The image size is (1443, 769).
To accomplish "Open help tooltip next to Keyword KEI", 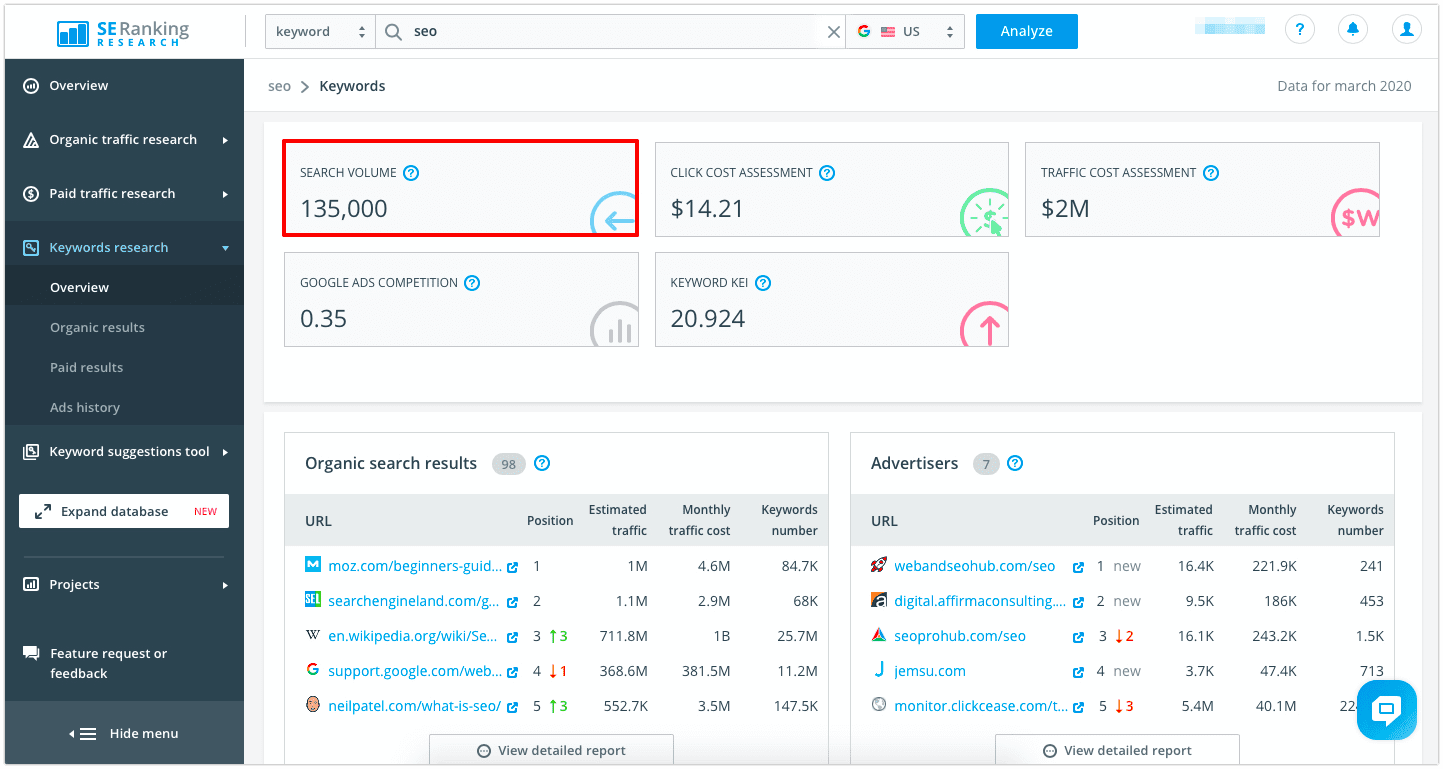I will click(763, 283).
